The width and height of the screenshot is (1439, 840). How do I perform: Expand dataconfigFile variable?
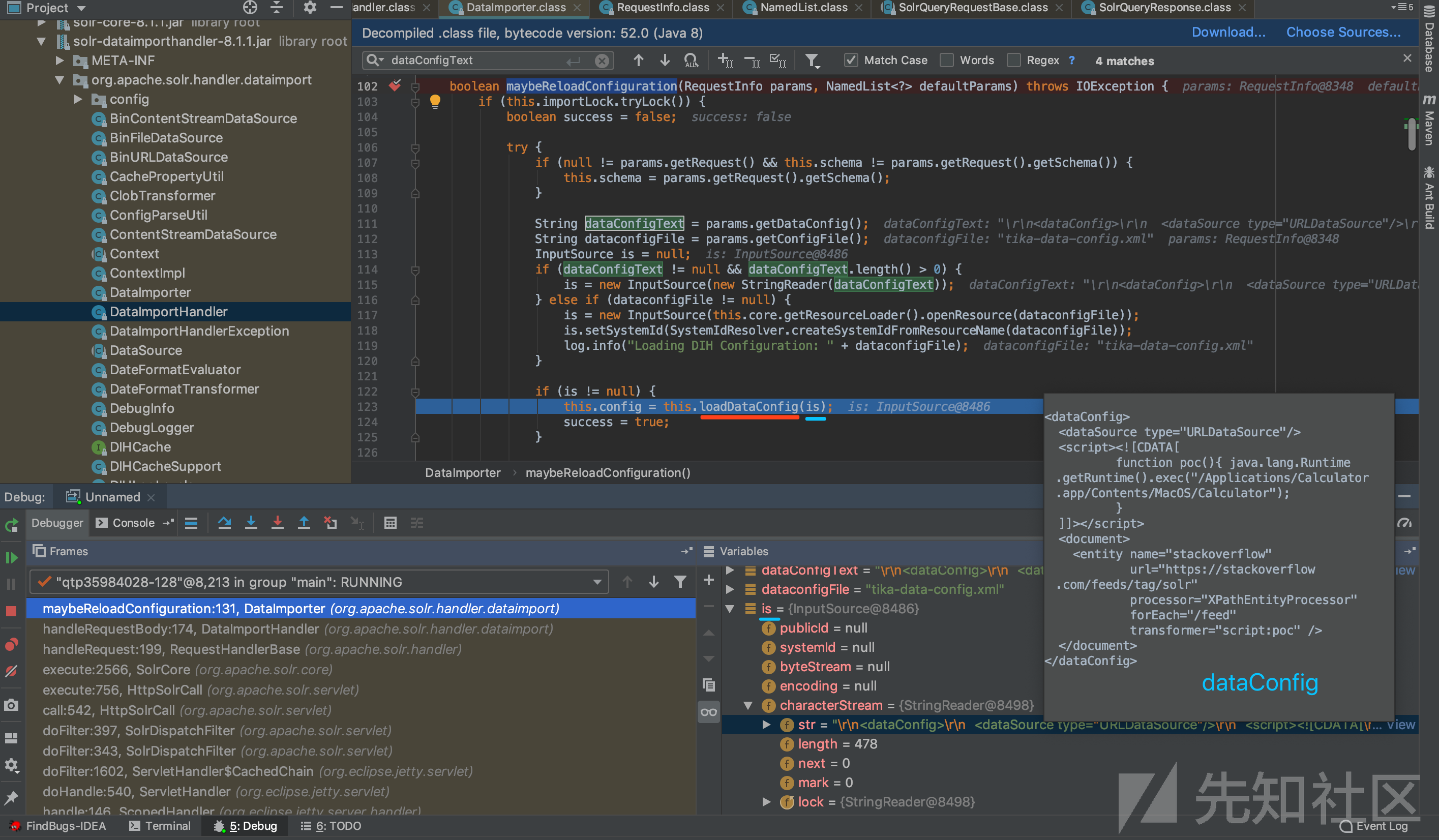(x=730, y=589)
